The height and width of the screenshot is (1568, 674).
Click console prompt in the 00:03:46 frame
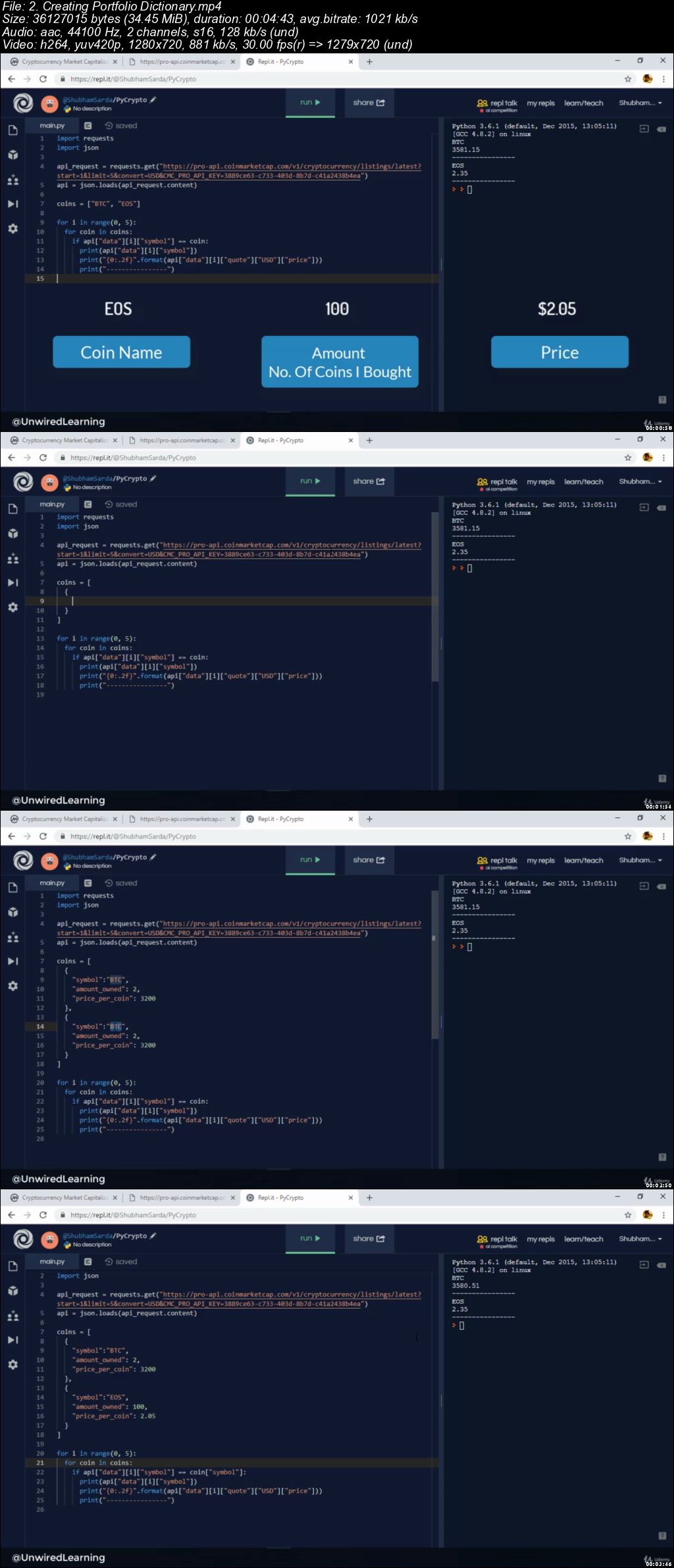point(458,1326)
